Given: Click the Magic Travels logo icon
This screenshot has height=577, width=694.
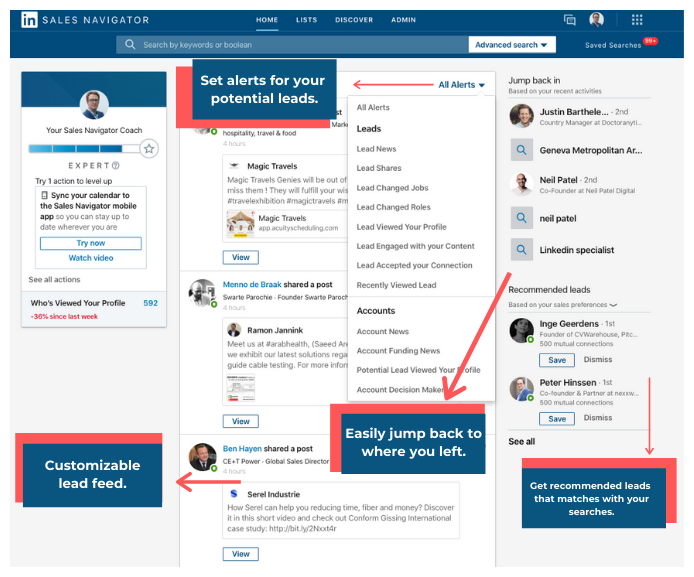Looking at the screenshot, I should (234, 166).
